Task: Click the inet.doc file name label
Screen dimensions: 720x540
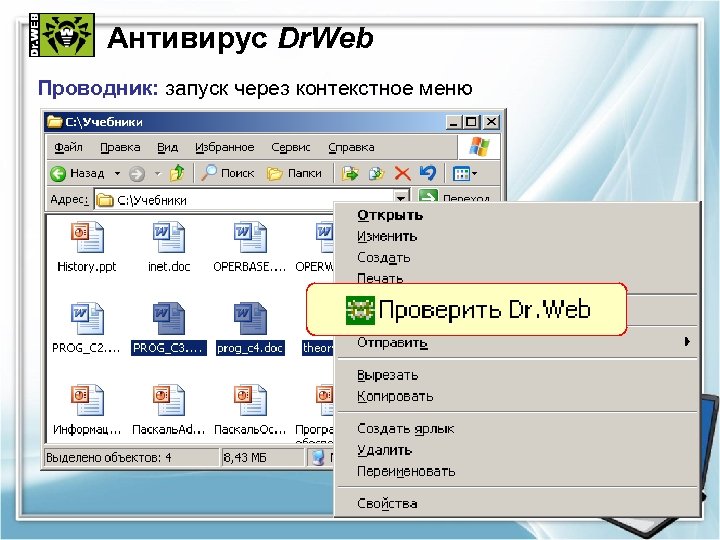Action: 169,267
